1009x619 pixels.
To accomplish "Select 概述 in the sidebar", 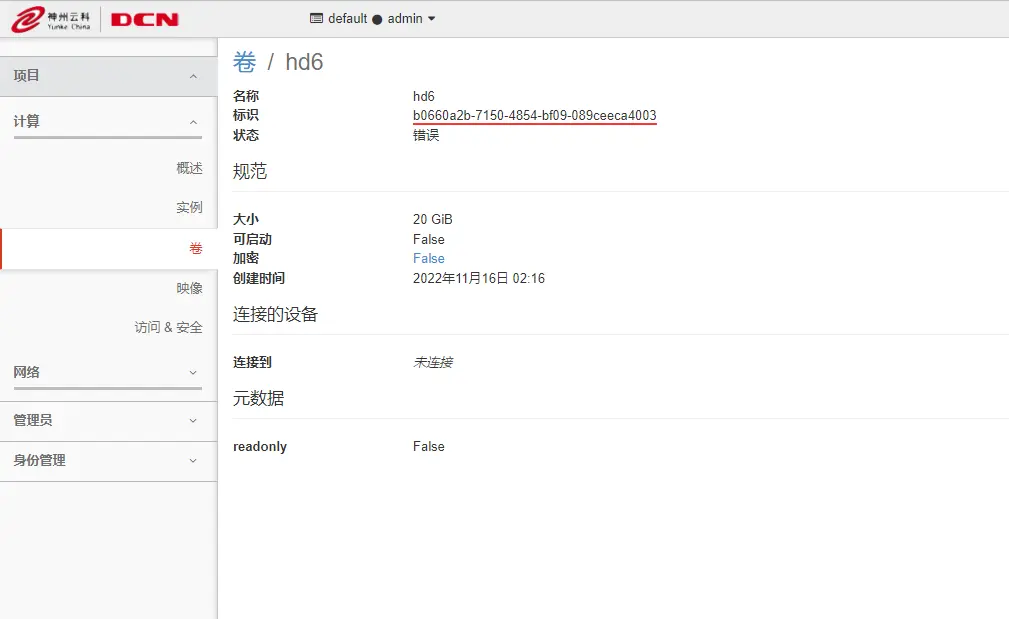I will [x=189, y=168].
